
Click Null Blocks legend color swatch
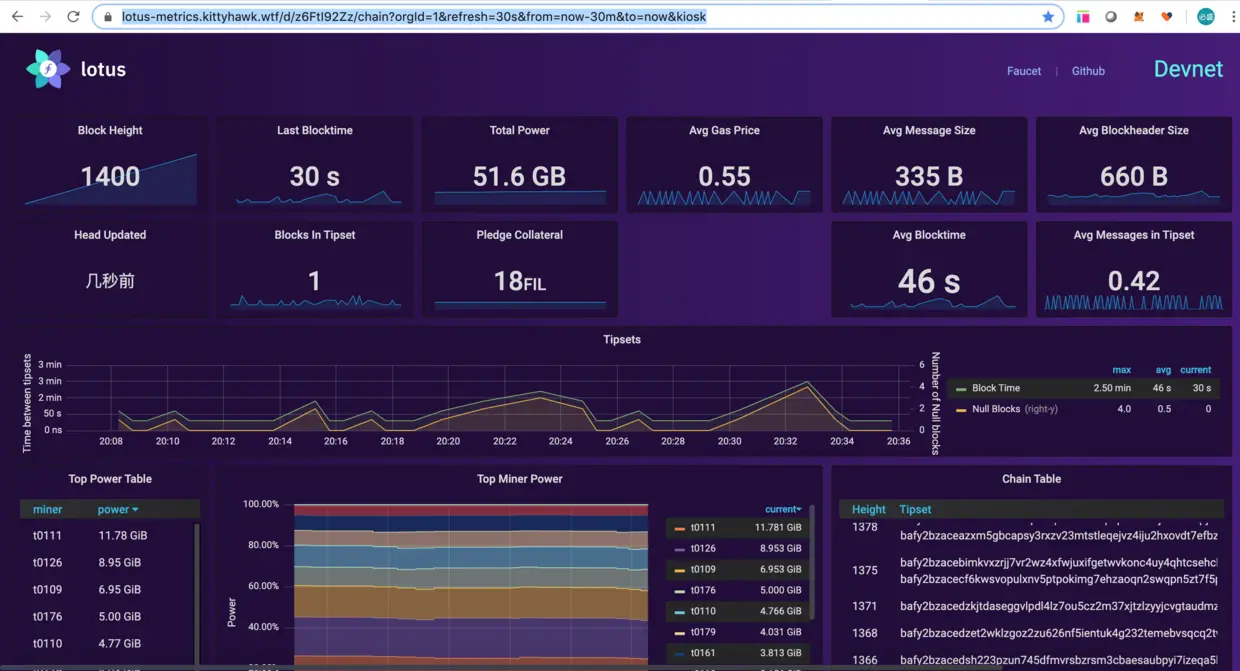[961, 410]
